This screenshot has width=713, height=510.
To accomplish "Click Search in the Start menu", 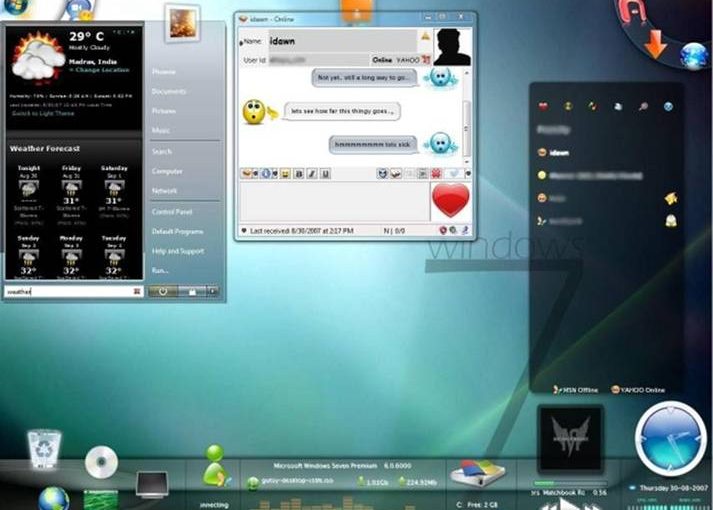I will [x=162, y=151].
